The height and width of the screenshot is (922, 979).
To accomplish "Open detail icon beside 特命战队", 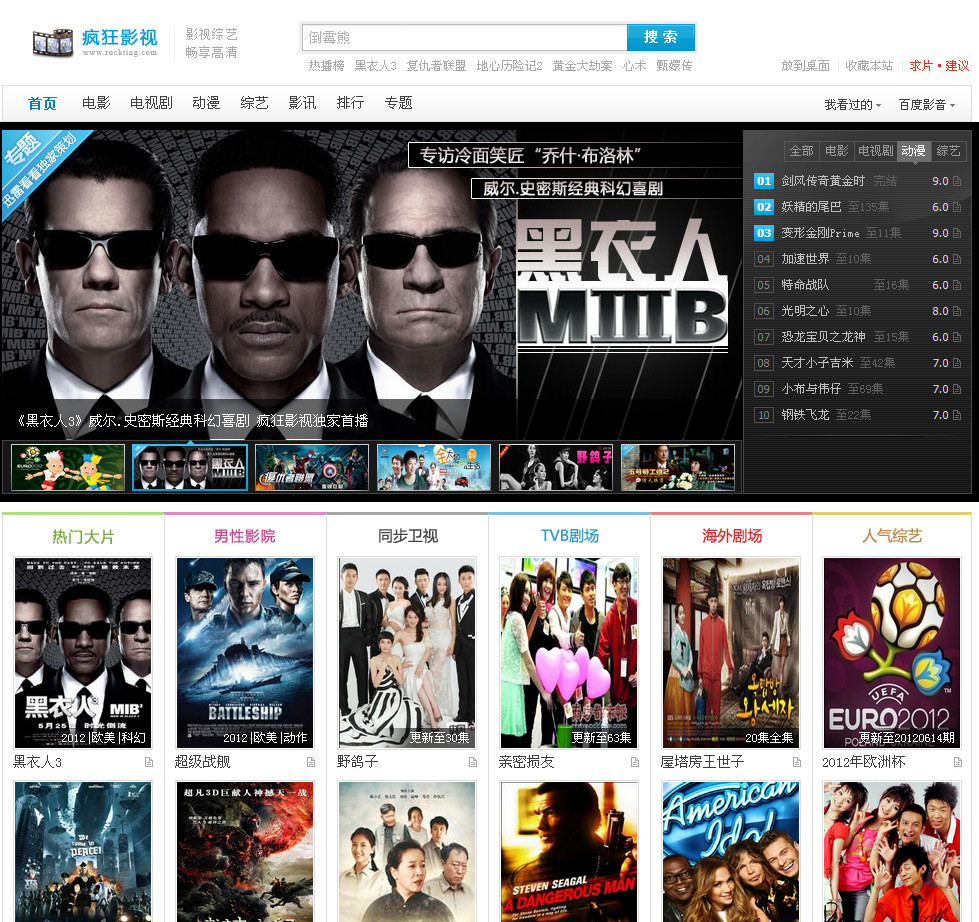I will point(957,285).
